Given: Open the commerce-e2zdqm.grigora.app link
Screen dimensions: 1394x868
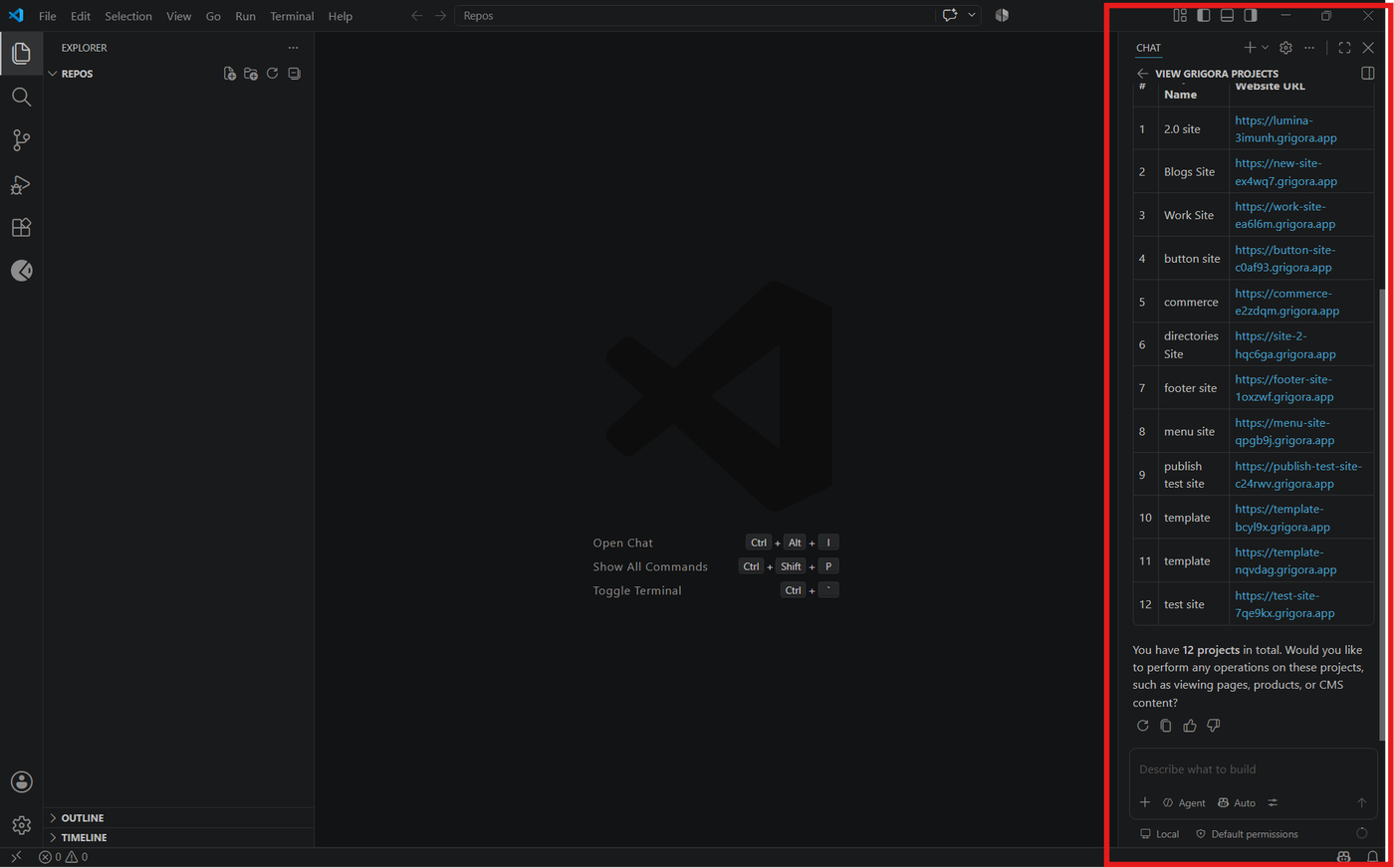Looking at the screenshot, I should click(1286, 302).
